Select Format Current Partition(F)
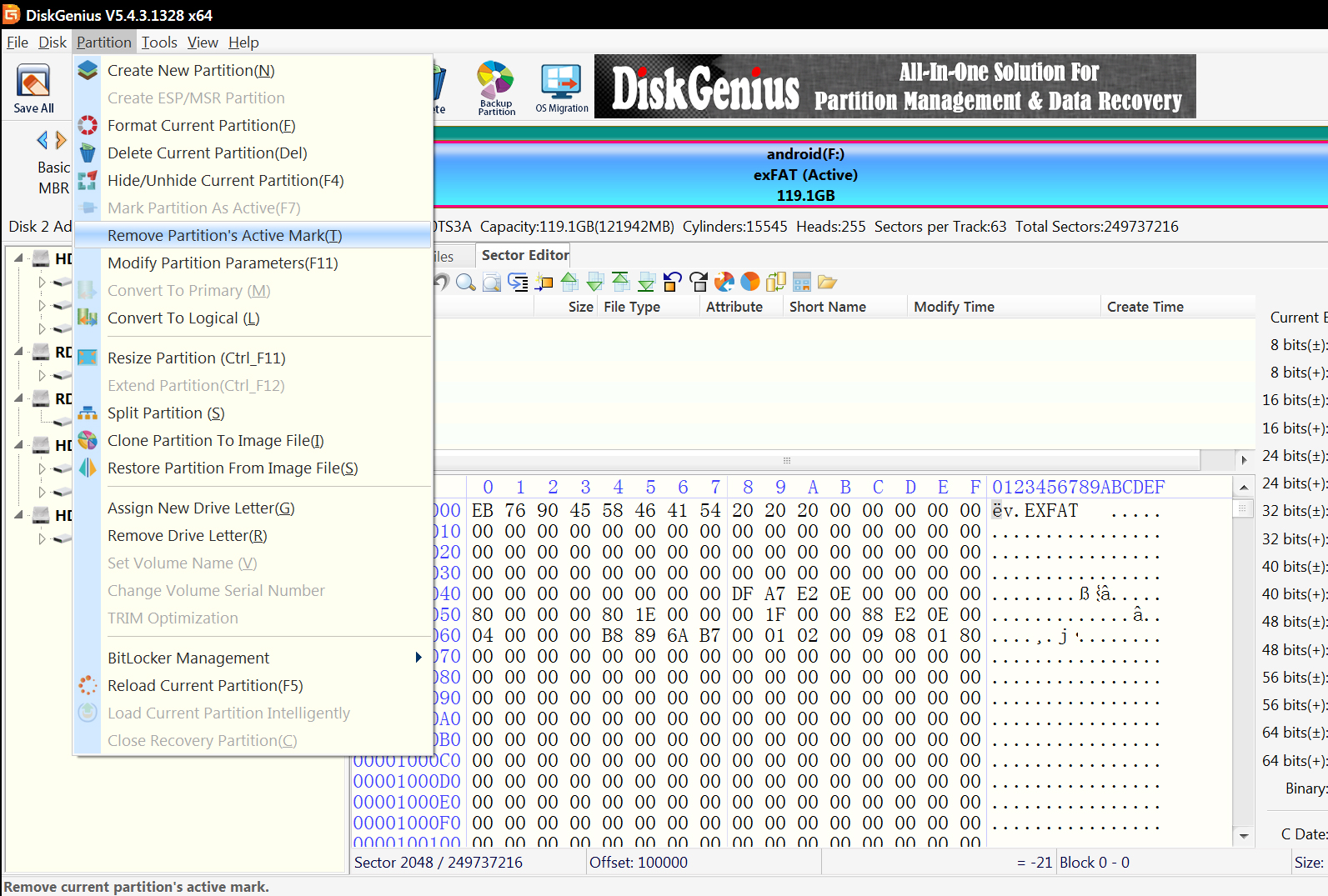 point(253,126)
